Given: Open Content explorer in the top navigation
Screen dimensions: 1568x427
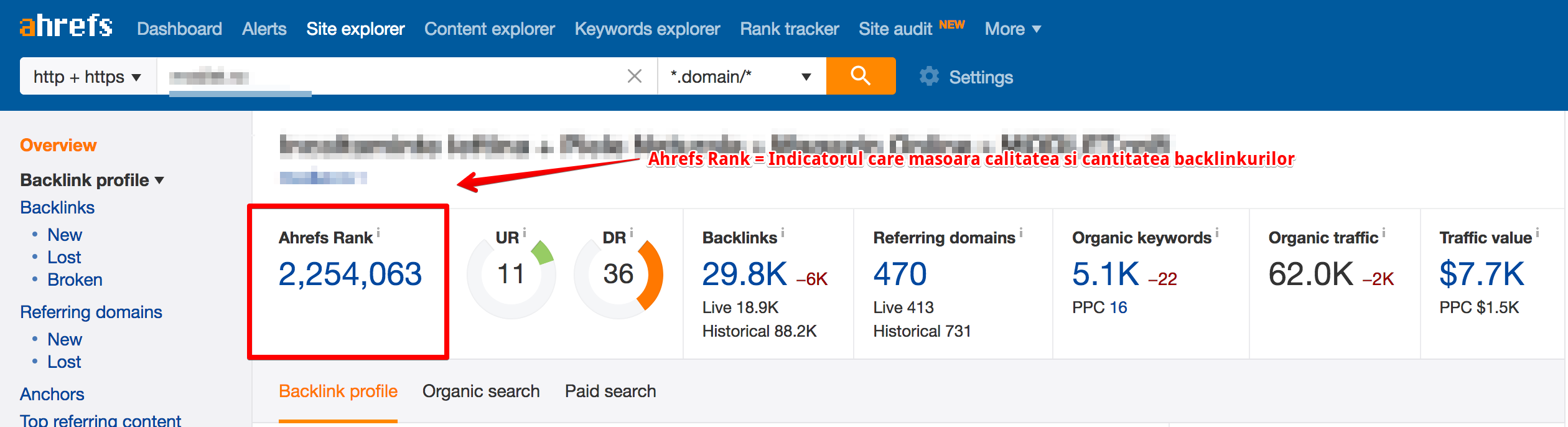Looking at the screenshot, I should coord(490,29).
